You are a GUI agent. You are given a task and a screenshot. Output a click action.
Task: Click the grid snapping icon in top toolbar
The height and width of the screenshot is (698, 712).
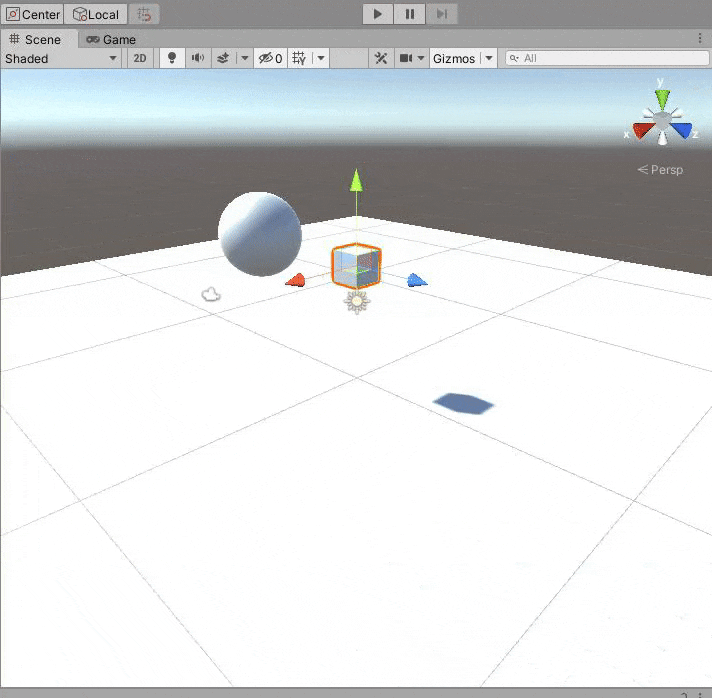[x=144, y=15]
